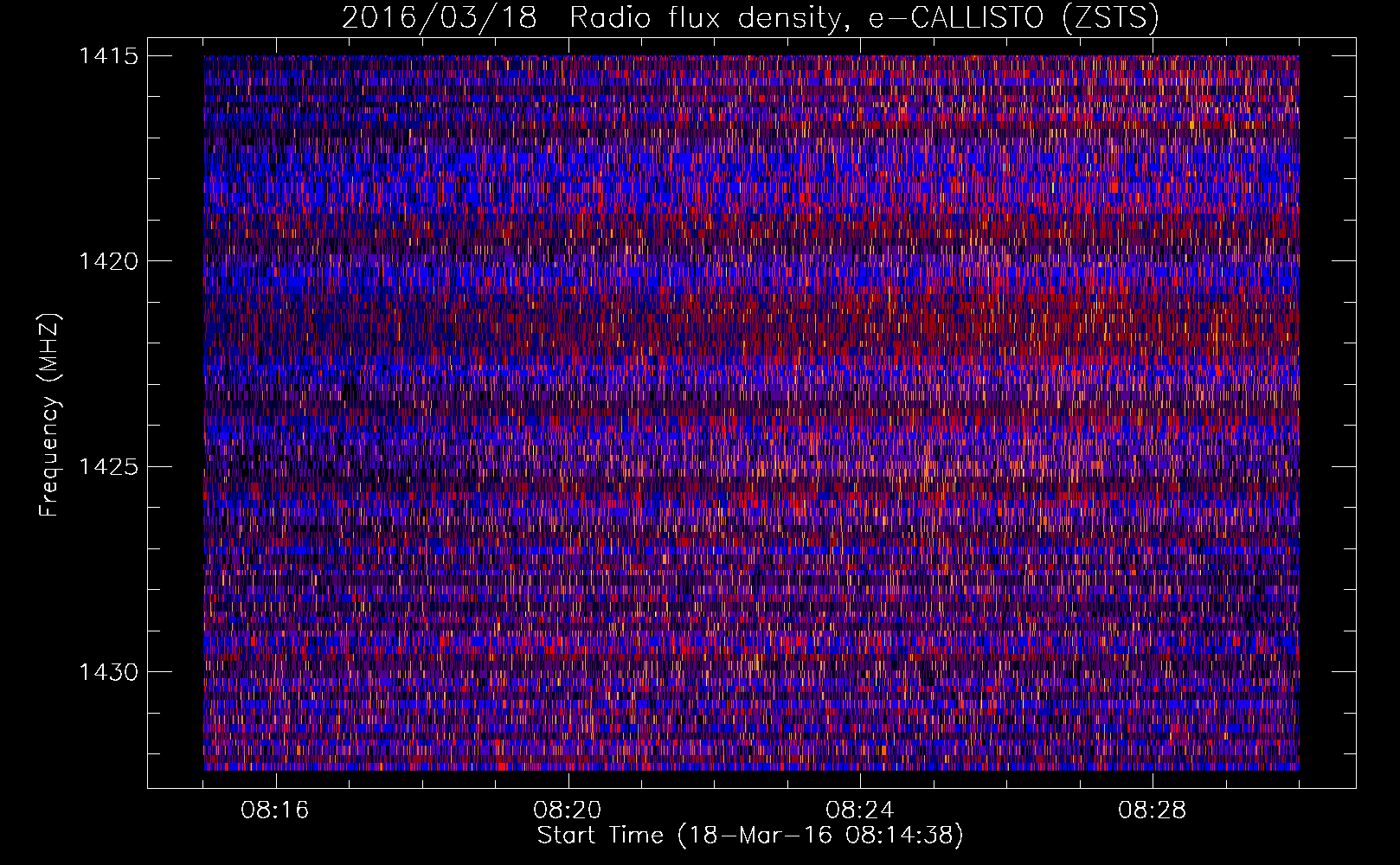This screenshot has height=865, width=1400.
Task: Click the 1430 frequency tick label
Action: [x=108, y=672]
